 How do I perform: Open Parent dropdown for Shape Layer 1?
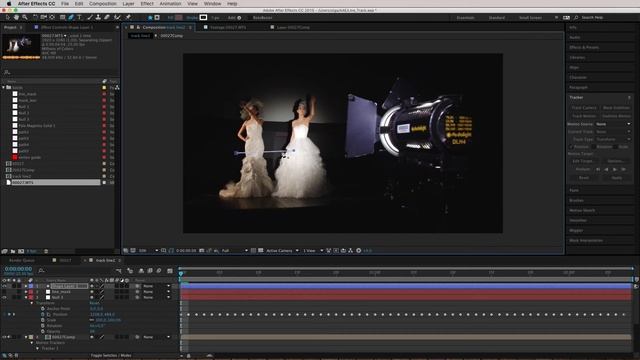(x=156, y=286)
